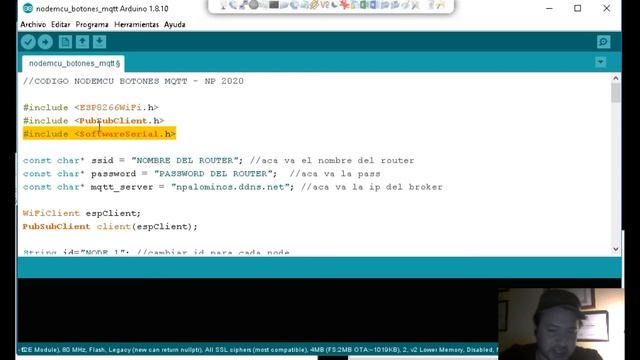Viewport: 640px width, 360px height.
Task: Click the comment "aca va el nombre del router"
Action: point(332,160)
